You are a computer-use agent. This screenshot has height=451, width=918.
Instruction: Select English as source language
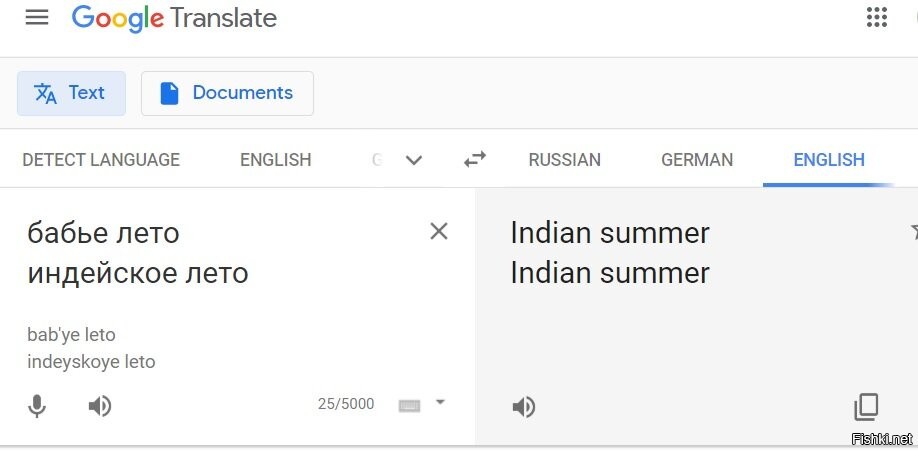point(275,160)
